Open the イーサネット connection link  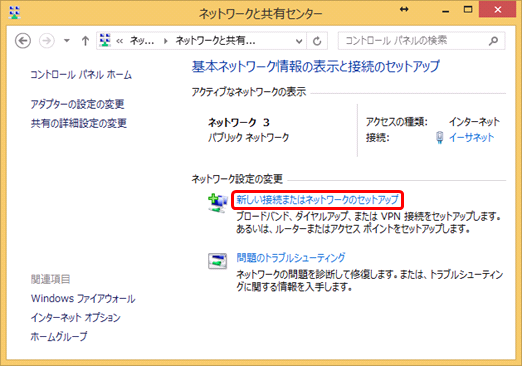(471, 137)
